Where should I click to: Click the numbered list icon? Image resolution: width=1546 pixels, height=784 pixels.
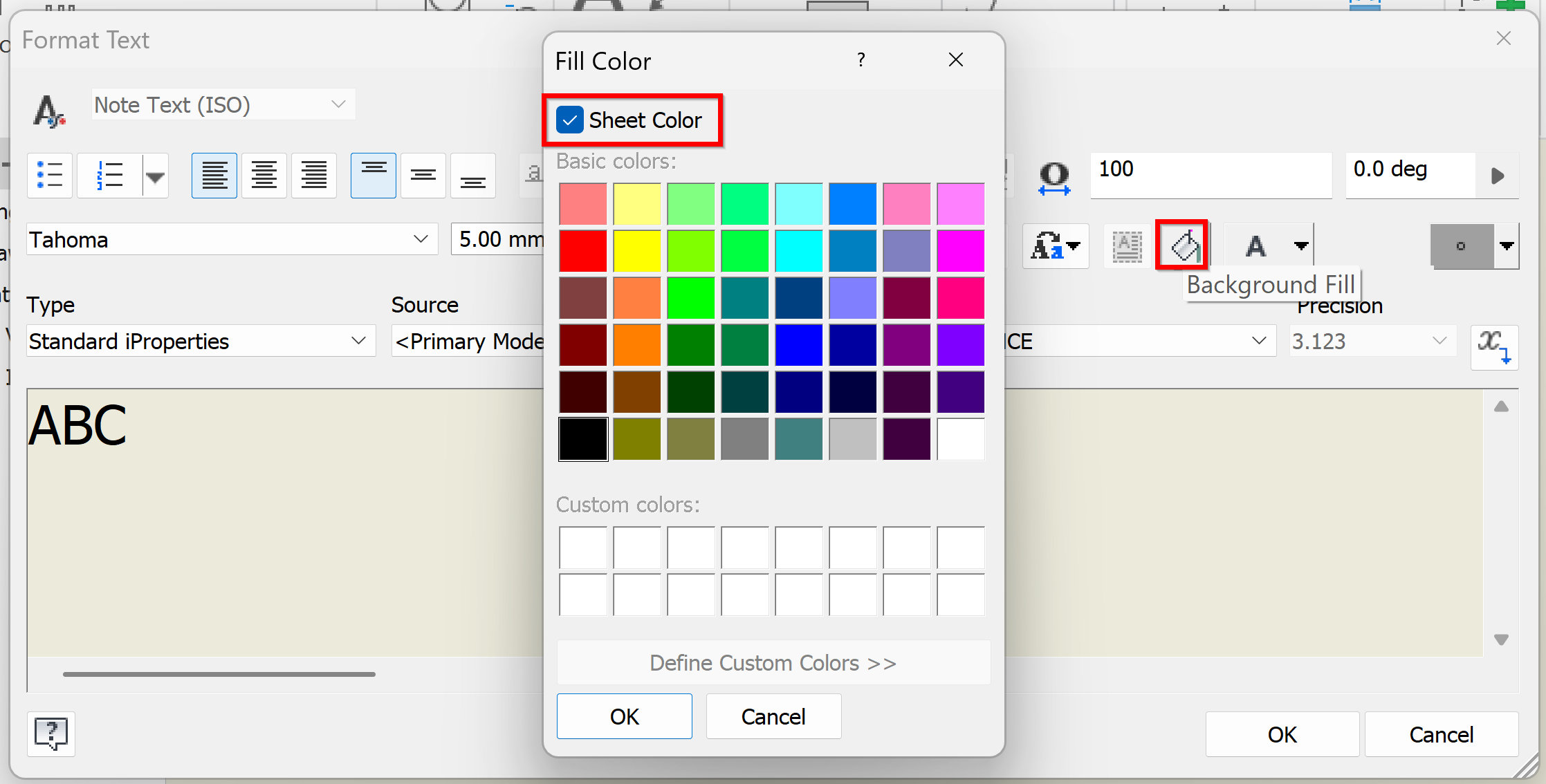tap(110, 176)
